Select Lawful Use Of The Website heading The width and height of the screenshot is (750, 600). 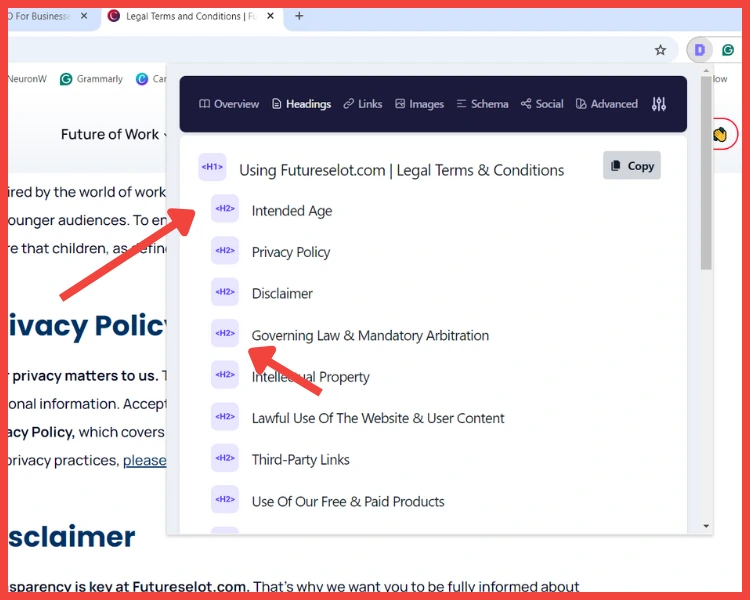tap(378, 418)
